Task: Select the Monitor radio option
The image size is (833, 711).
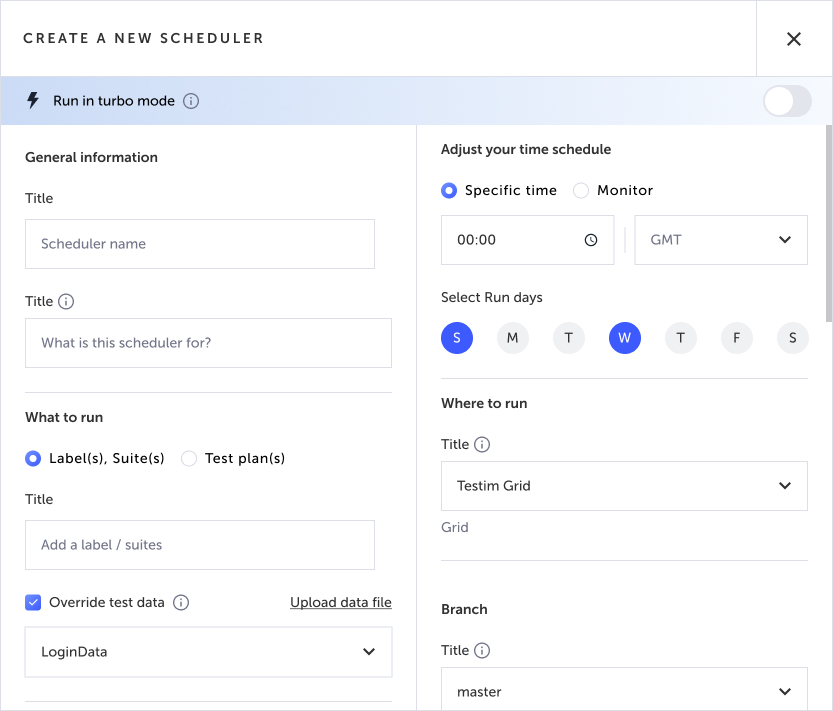Action: (581, 190)
